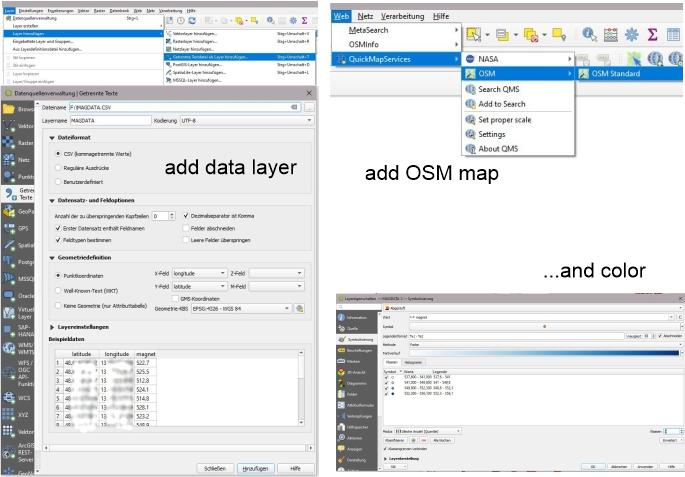
Task: Expand the Layereinstellungen section in data source dialog
Action: click(52, 327)
